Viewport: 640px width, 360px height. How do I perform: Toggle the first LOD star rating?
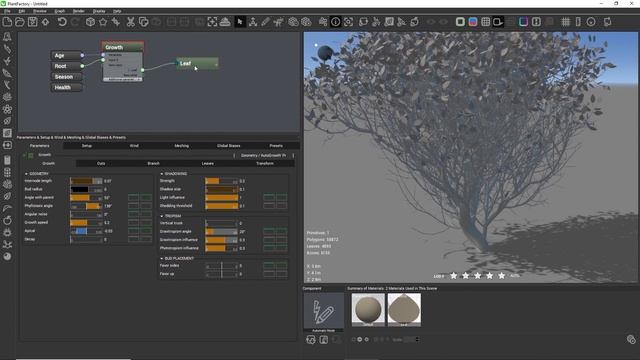click(453, 276)
